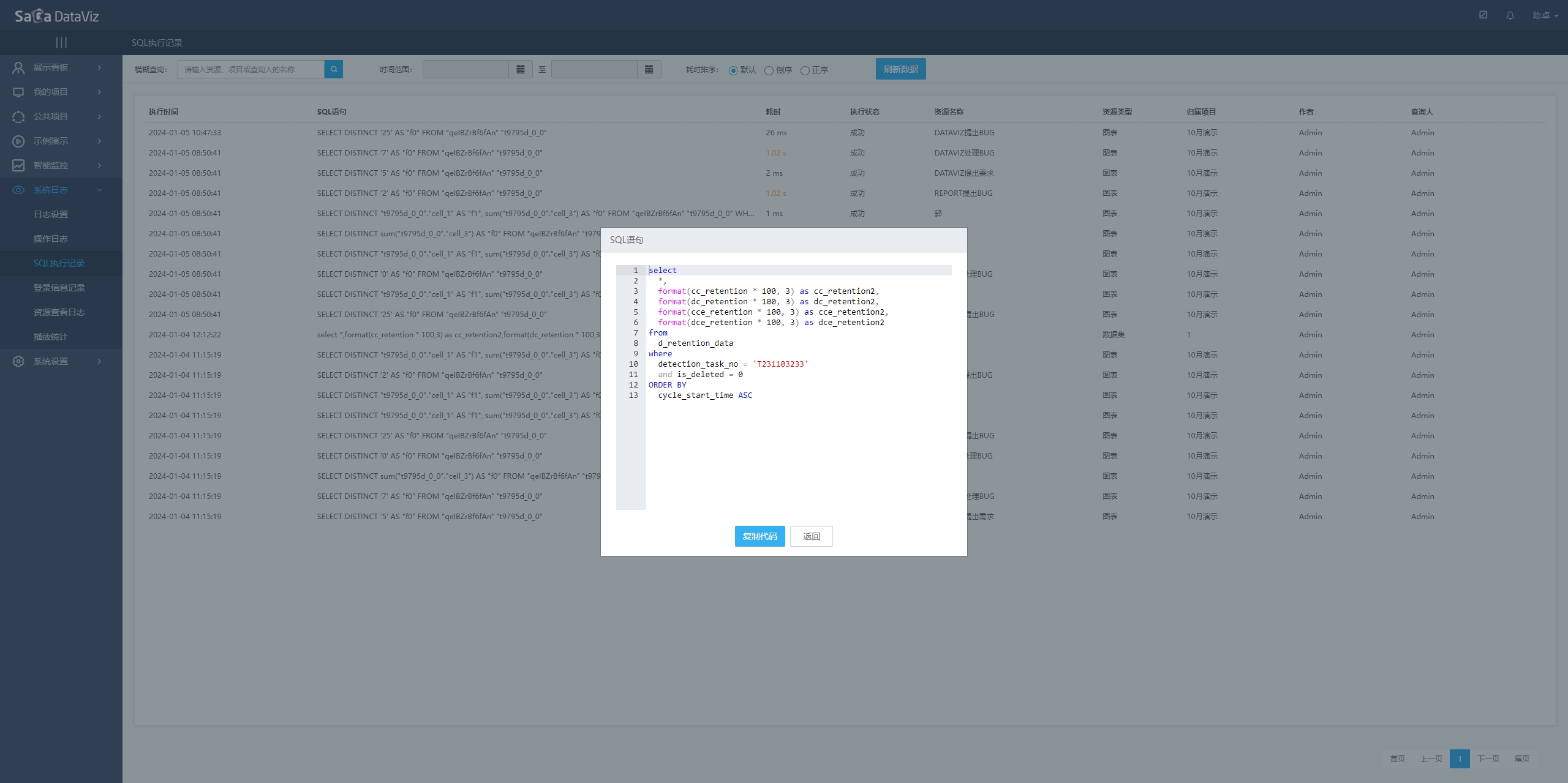Screen dimensions: 1568x783
Task: Click the 2024-01-04 12:12:22 row timestamp
Action: point(185,334)
